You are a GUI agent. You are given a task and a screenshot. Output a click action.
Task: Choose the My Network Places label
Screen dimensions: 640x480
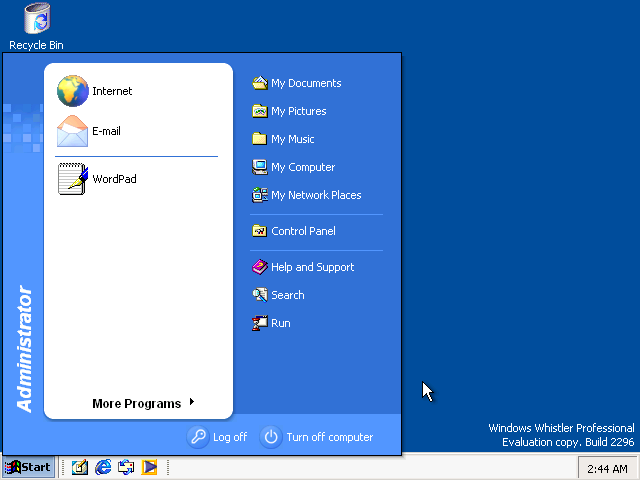(316, 195)
